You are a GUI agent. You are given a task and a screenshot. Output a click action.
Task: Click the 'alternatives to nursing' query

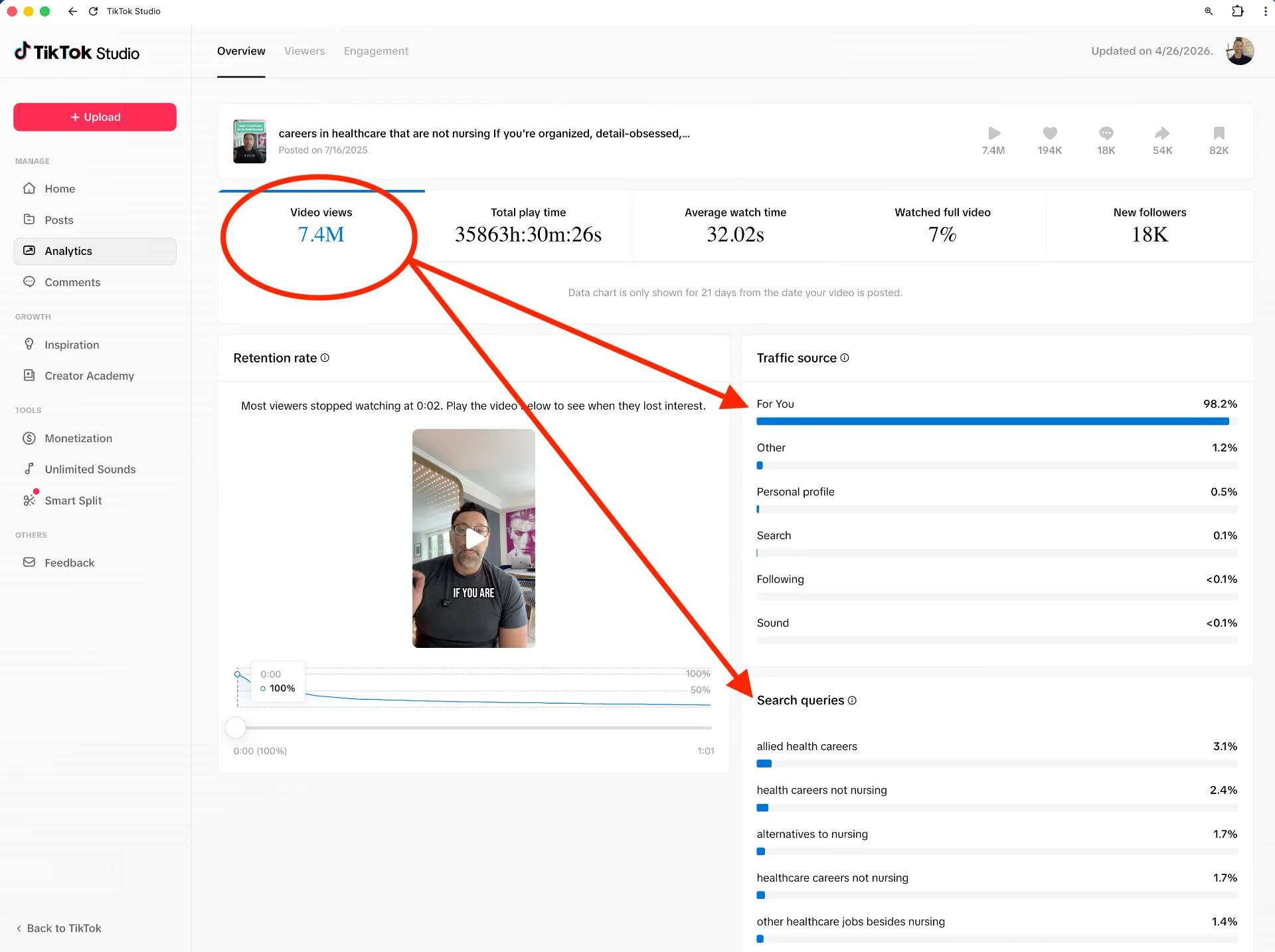pyautogui.click(x=812, y=834)
